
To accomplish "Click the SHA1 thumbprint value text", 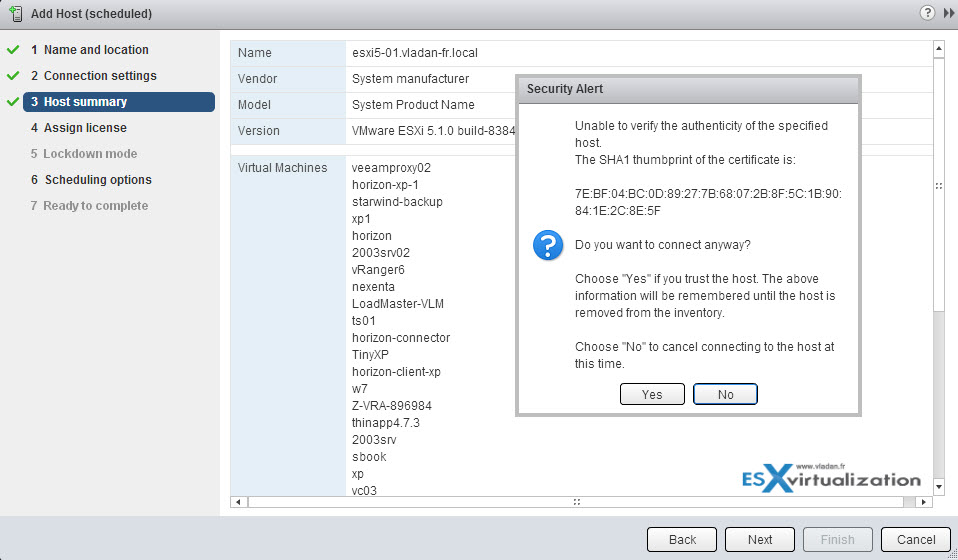I will (x=708, y=202).
